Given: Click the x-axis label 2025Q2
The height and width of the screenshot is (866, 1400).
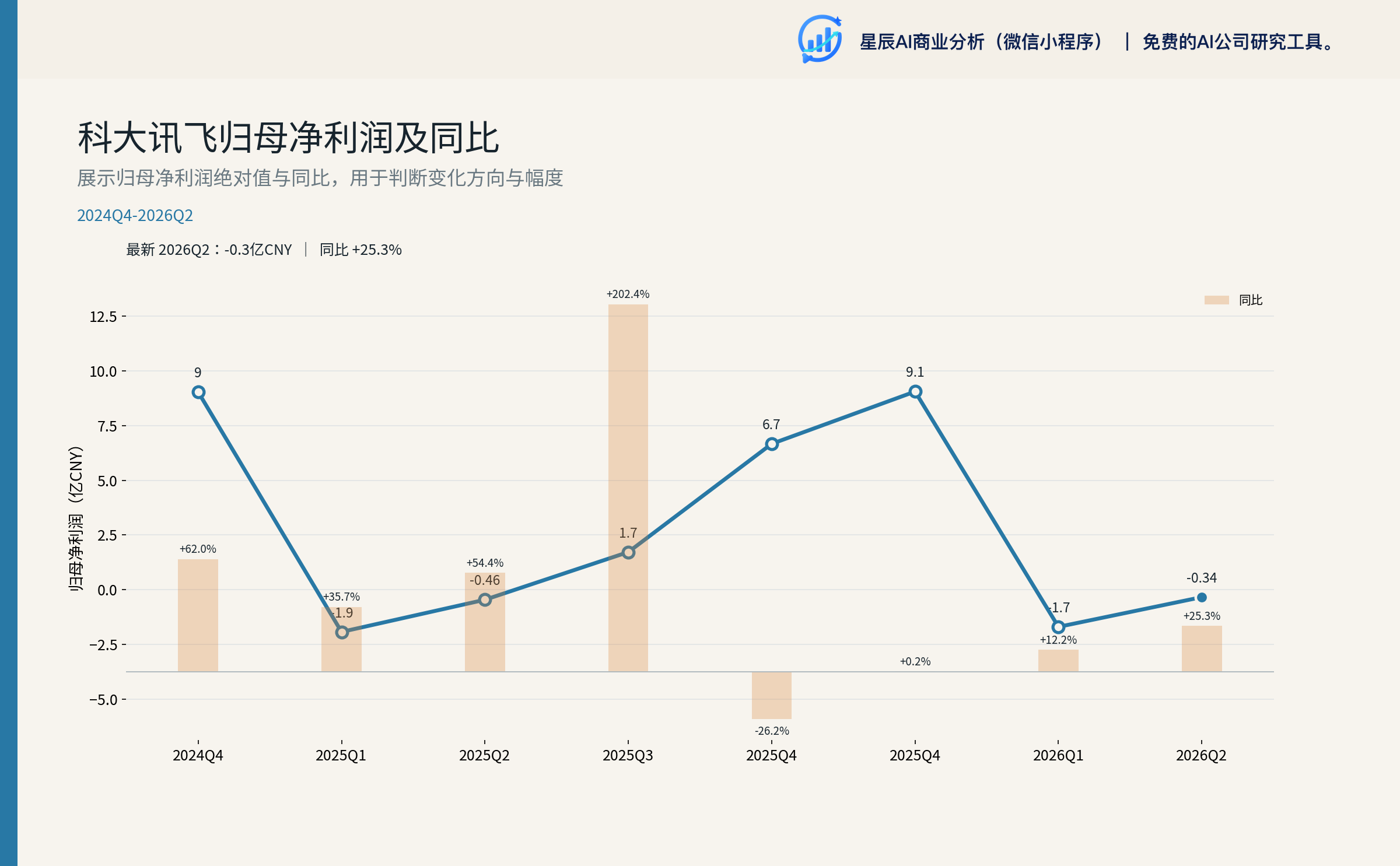Looking at the screenshot, I should pyautogui.click(x=485, y=756).
